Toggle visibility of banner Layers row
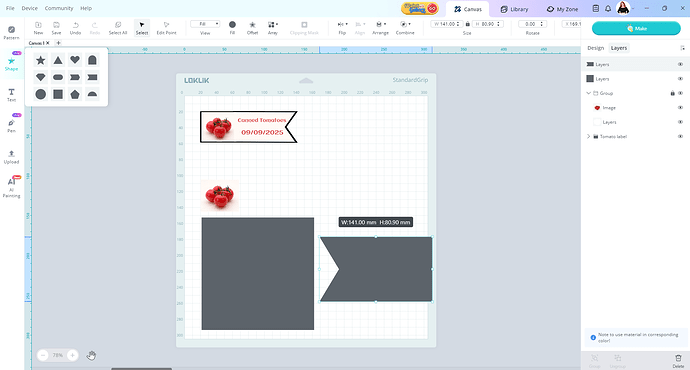Viewport: 690px width, 370px height. 680,64
